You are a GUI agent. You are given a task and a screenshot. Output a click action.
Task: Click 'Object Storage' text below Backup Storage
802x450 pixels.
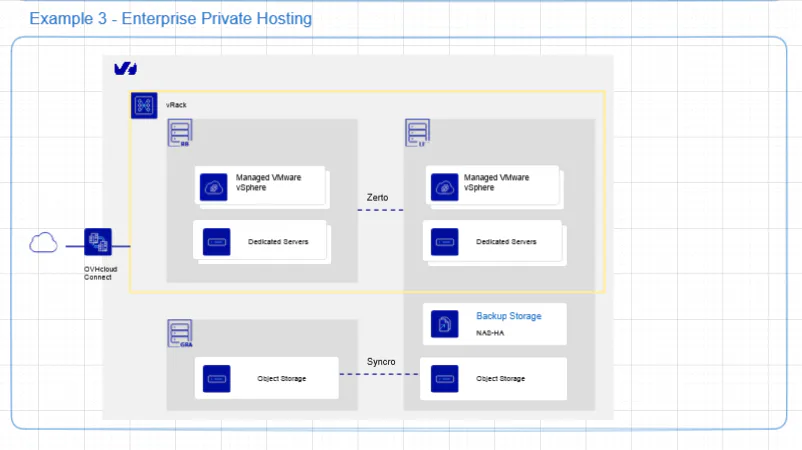[x=500, y=379]
